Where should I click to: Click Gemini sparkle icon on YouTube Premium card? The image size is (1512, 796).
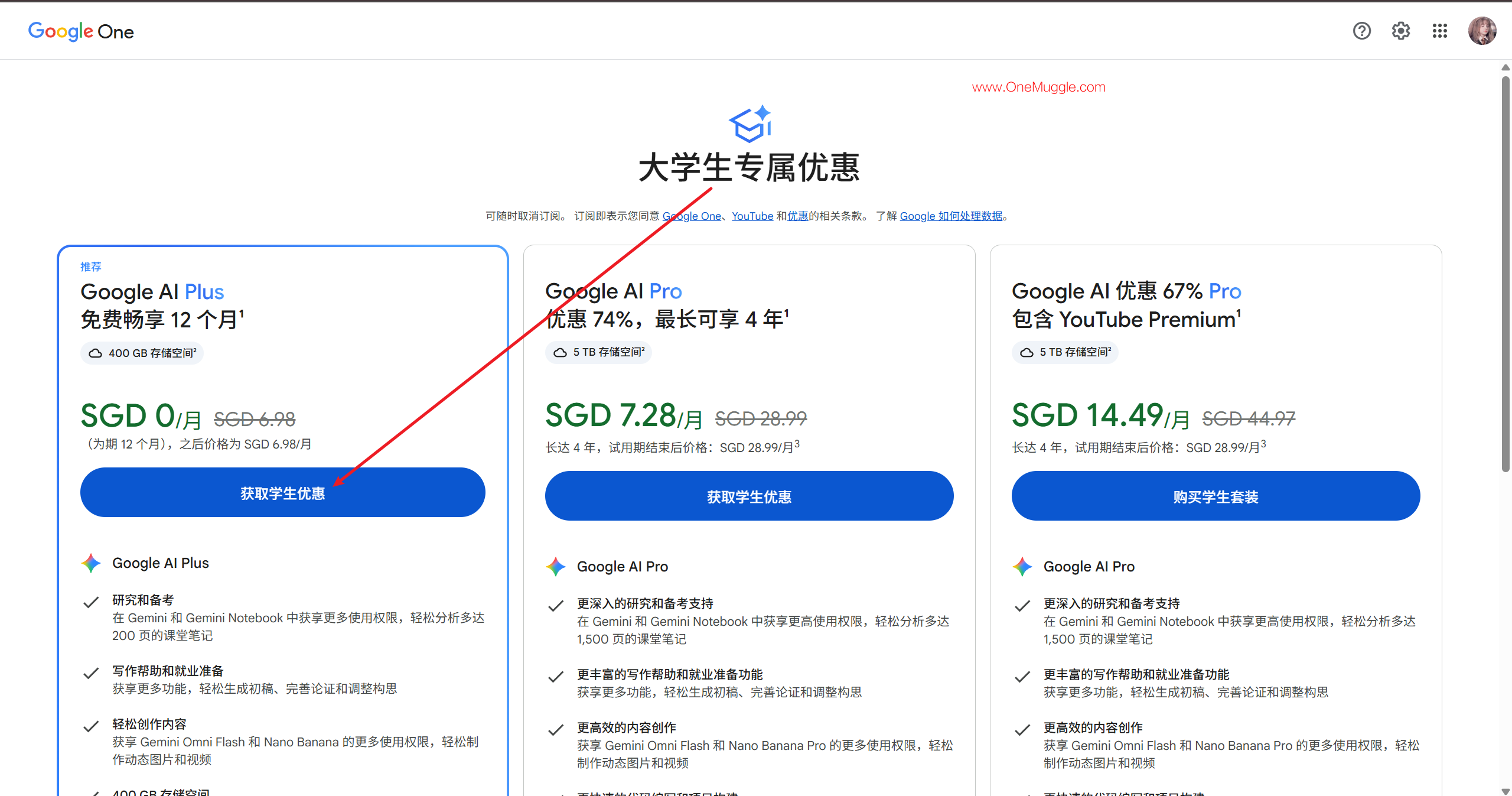[1022, 567]
